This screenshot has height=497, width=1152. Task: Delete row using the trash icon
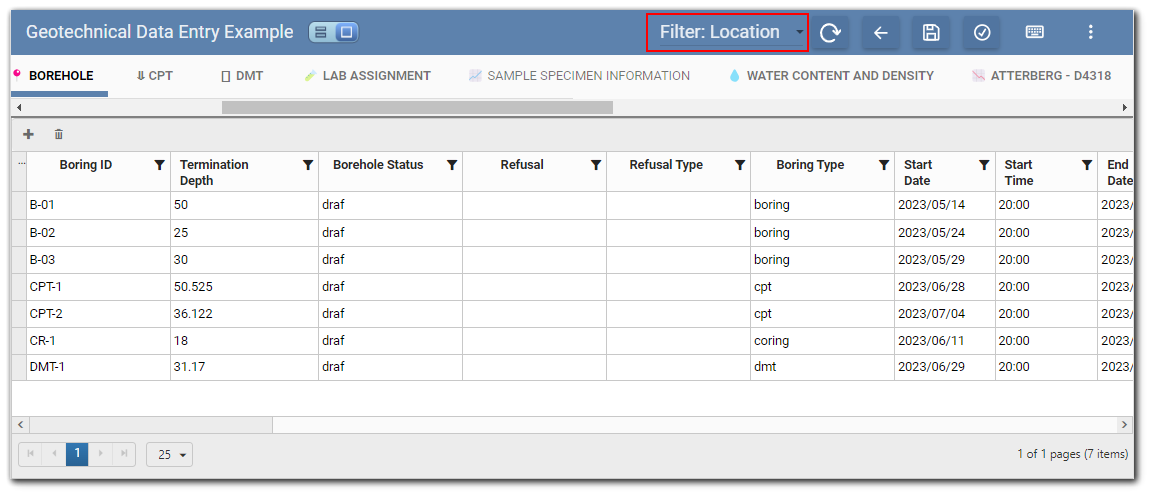coord(59,134)
